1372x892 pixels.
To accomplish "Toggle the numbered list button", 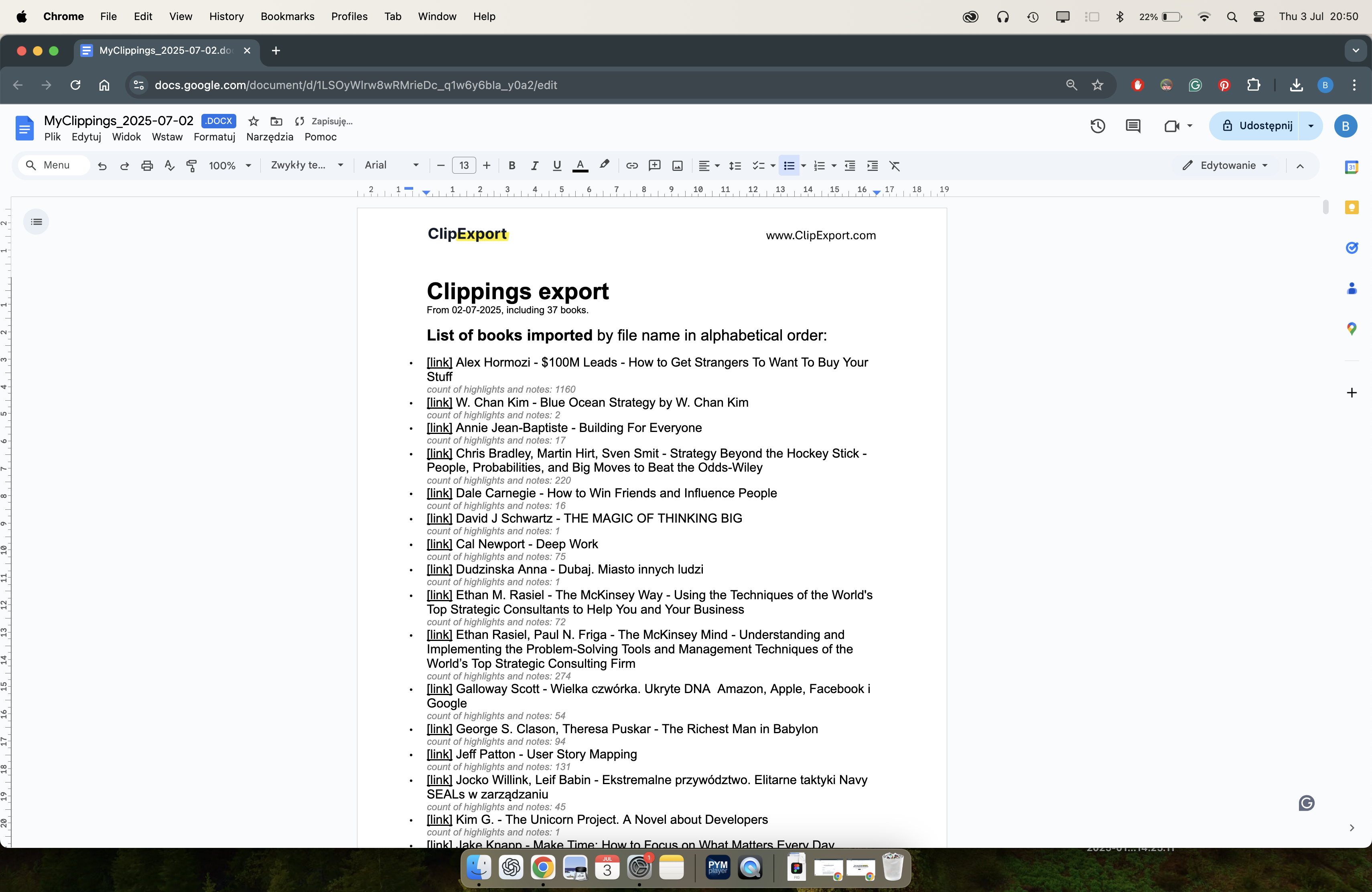I will click(819, 166).
